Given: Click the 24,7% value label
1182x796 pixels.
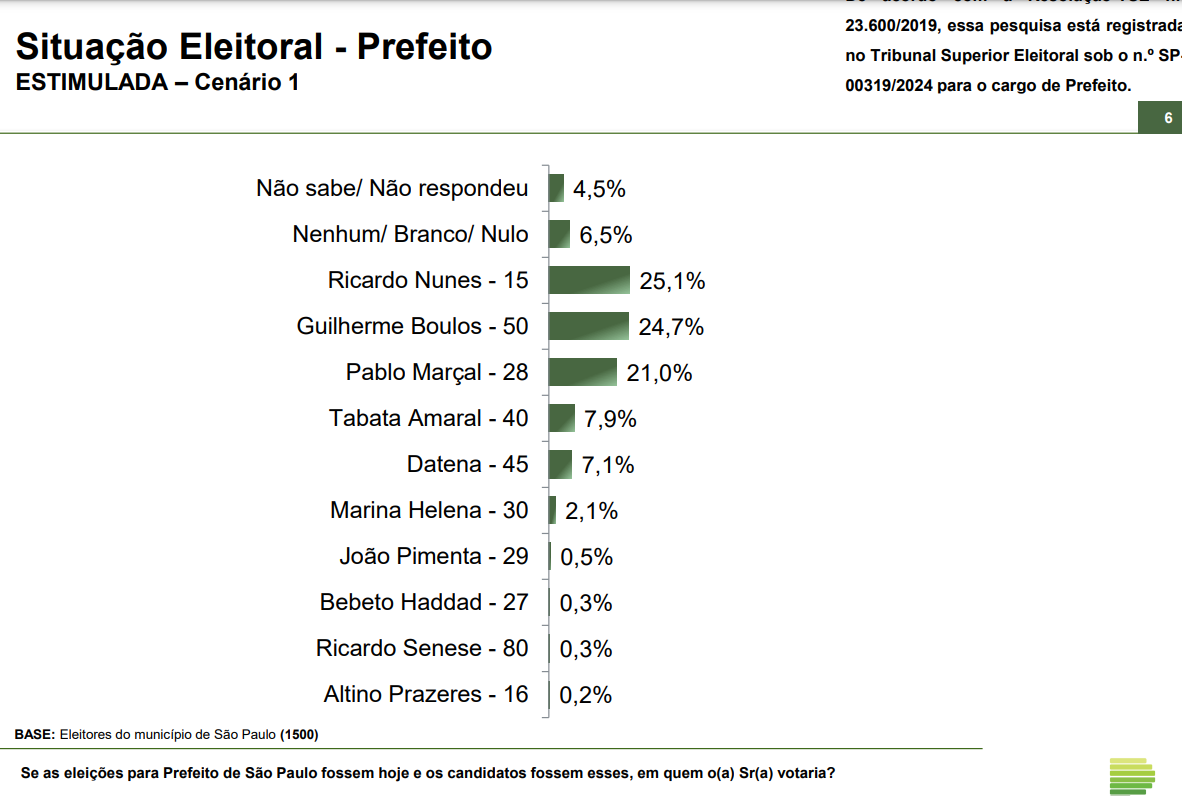Looking at the screenshot, I should pyautogui.click(x=671, y=327).
